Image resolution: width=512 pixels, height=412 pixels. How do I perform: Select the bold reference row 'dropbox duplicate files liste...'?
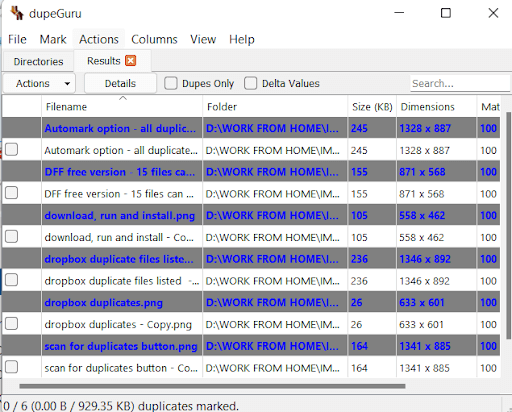251,259
